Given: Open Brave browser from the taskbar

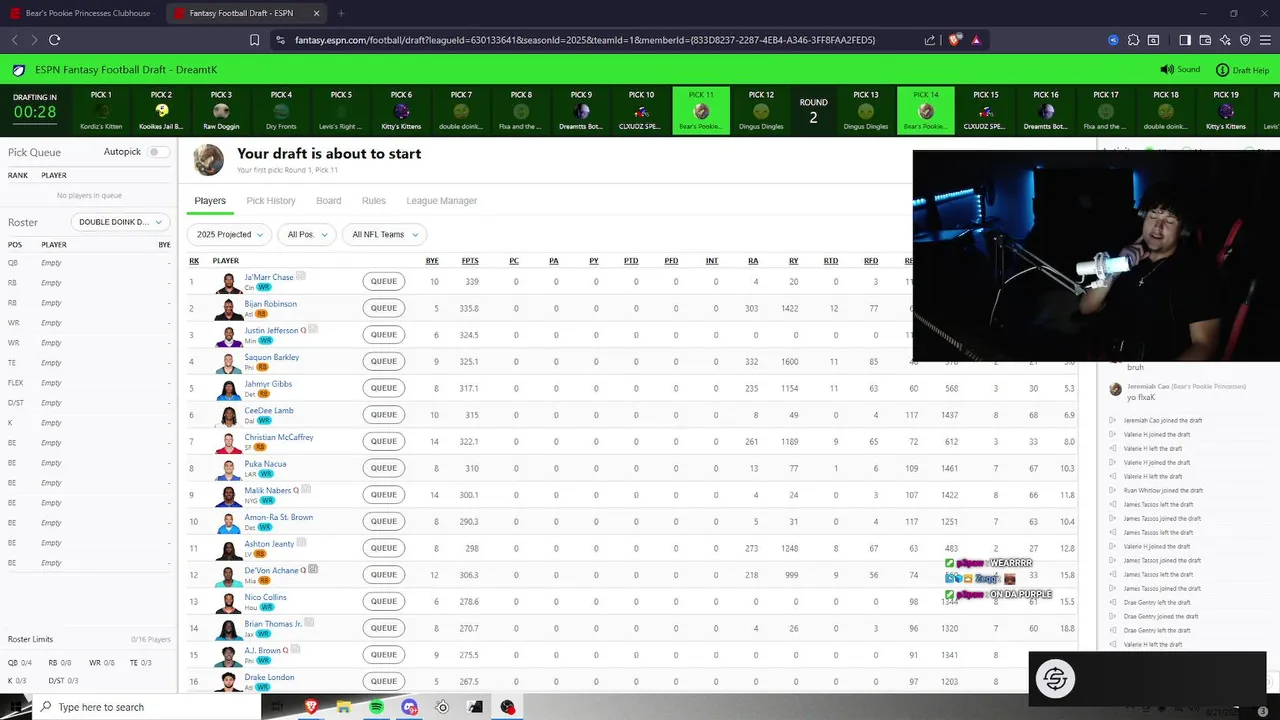Looking at the screenshot, I should (311, 707).
